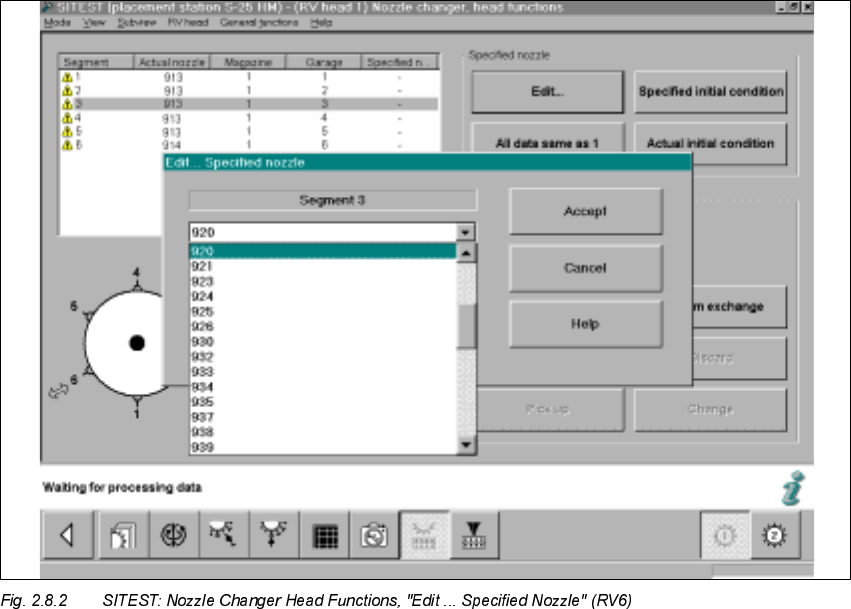
Task: Click the nozzle axis movement icon
Action: (224, 535)
